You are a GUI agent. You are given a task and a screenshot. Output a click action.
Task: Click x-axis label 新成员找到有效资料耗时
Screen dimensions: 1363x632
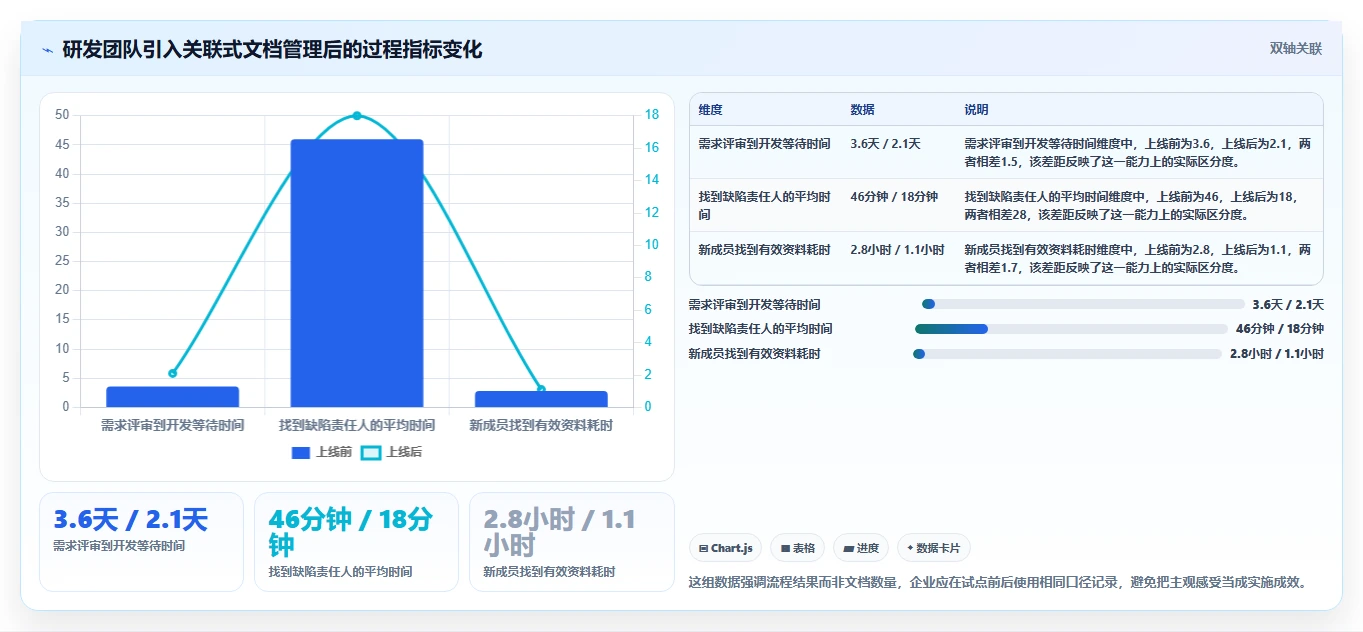pos(541,426)
